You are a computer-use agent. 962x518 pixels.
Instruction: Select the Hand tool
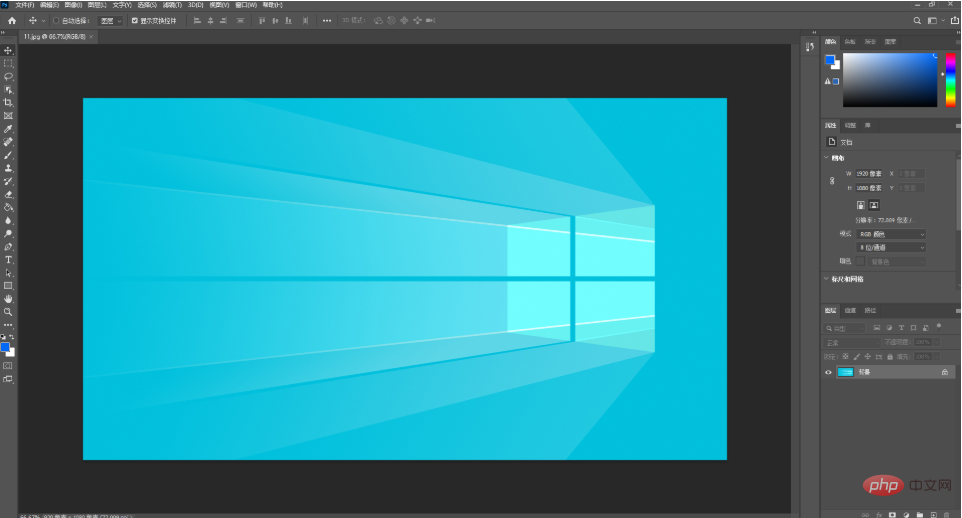9,298
